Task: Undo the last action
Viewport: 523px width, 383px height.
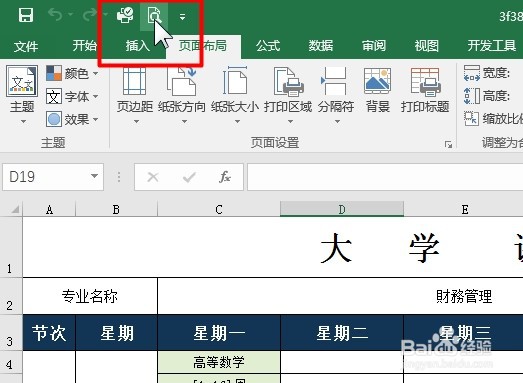Action: coord(55,15)
